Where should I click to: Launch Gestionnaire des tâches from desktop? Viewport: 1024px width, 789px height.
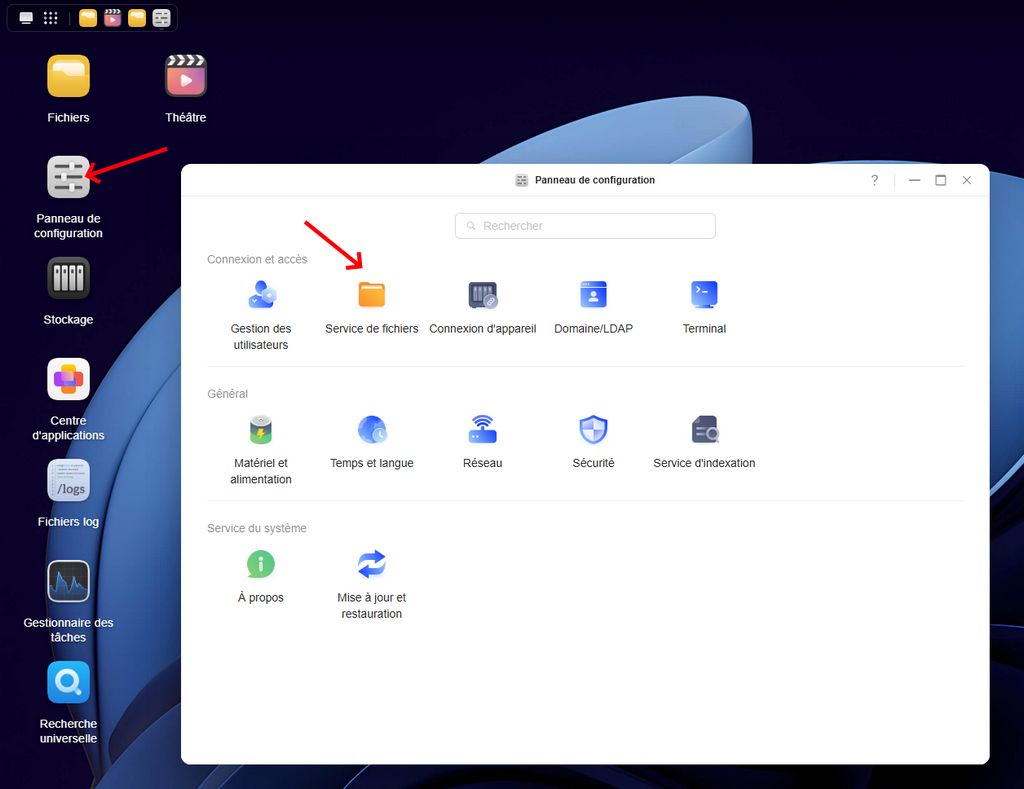click(68, 582)
